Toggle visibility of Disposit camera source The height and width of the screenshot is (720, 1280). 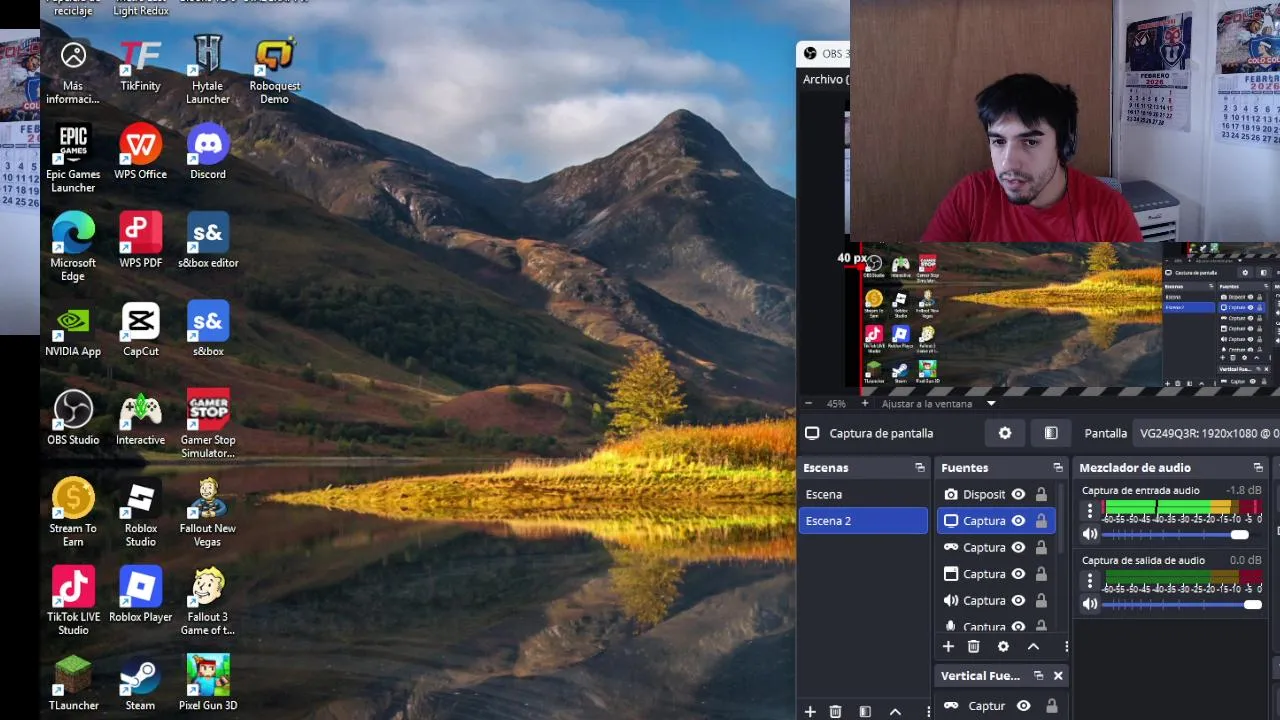tap(1018, 494)
